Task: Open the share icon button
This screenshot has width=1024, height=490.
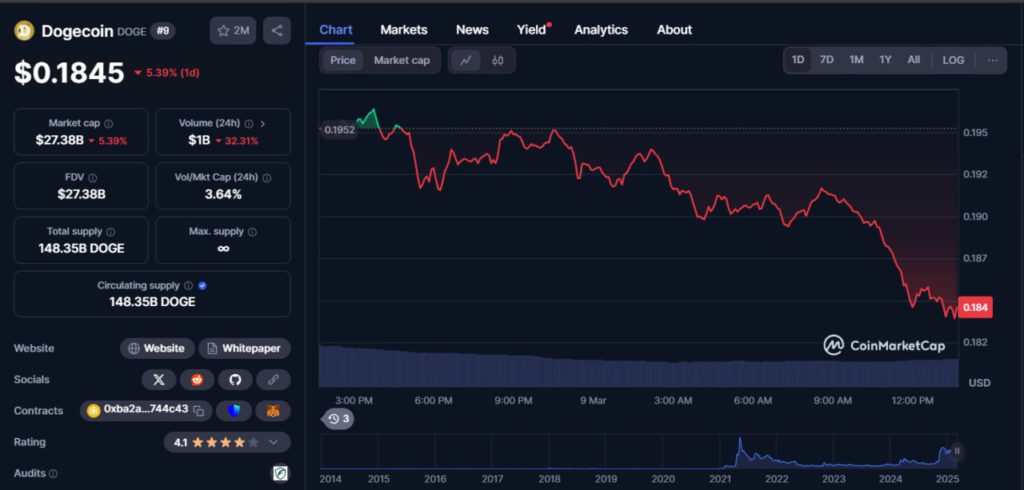Action: tap(277, 31)
